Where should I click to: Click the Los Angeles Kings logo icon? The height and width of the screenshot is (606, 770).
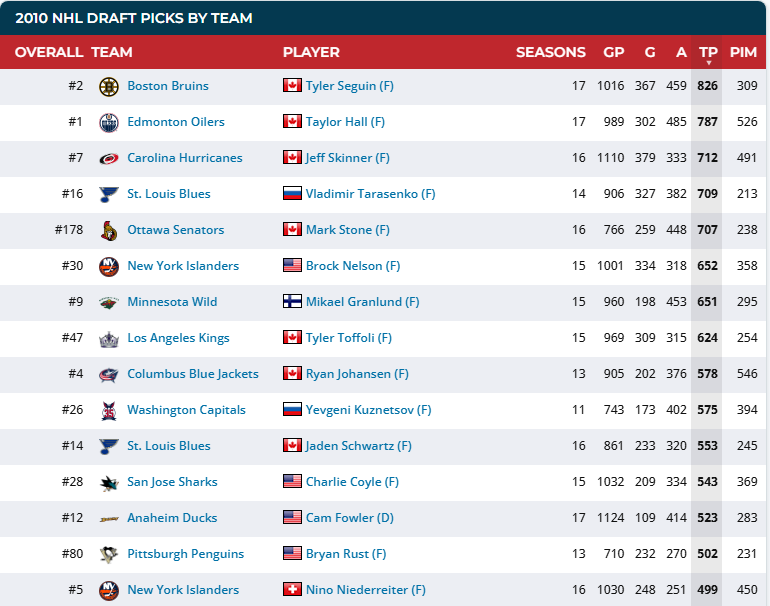click(109, 338)
